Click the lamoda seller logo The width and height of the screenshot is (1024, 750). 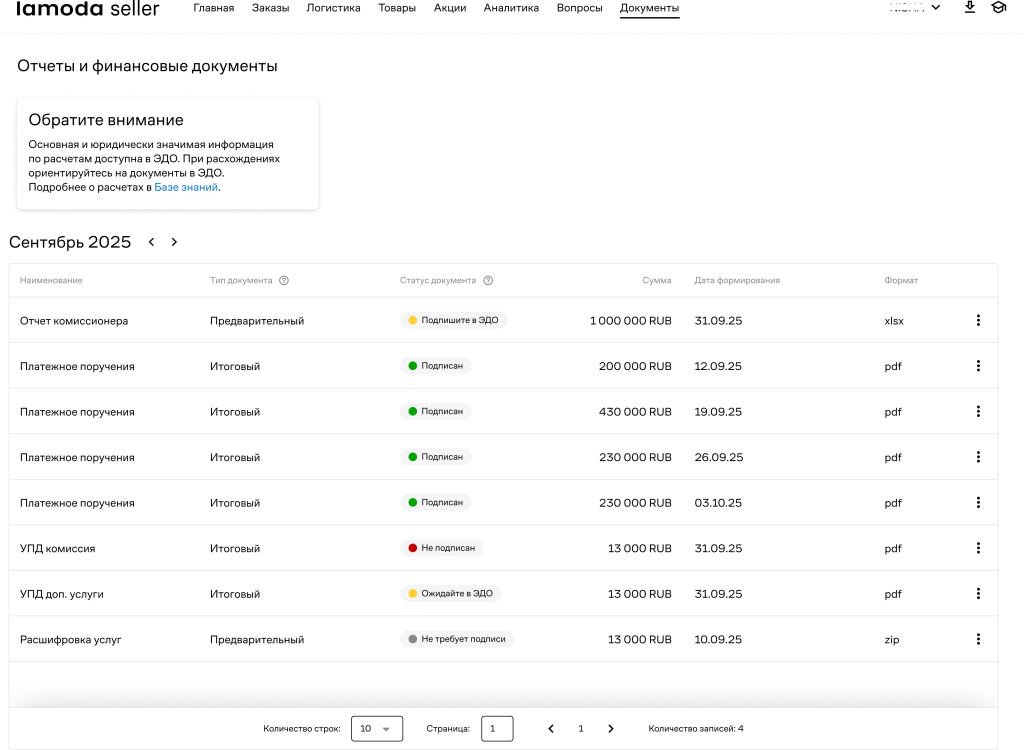(88, 8)
